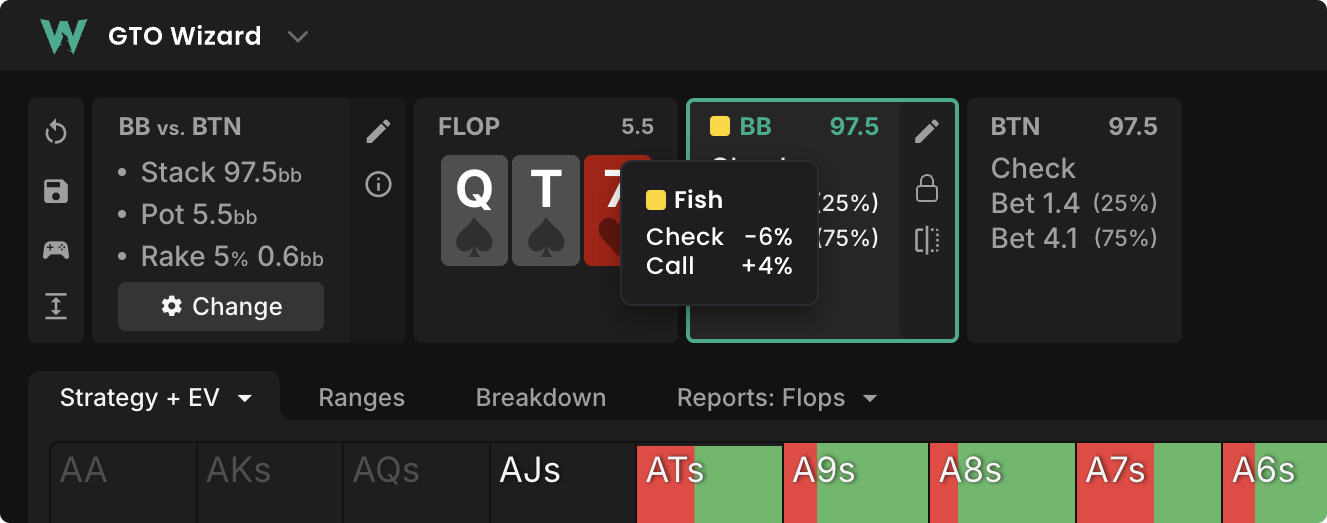Switch to the Ranges tab

coord(361,398)
